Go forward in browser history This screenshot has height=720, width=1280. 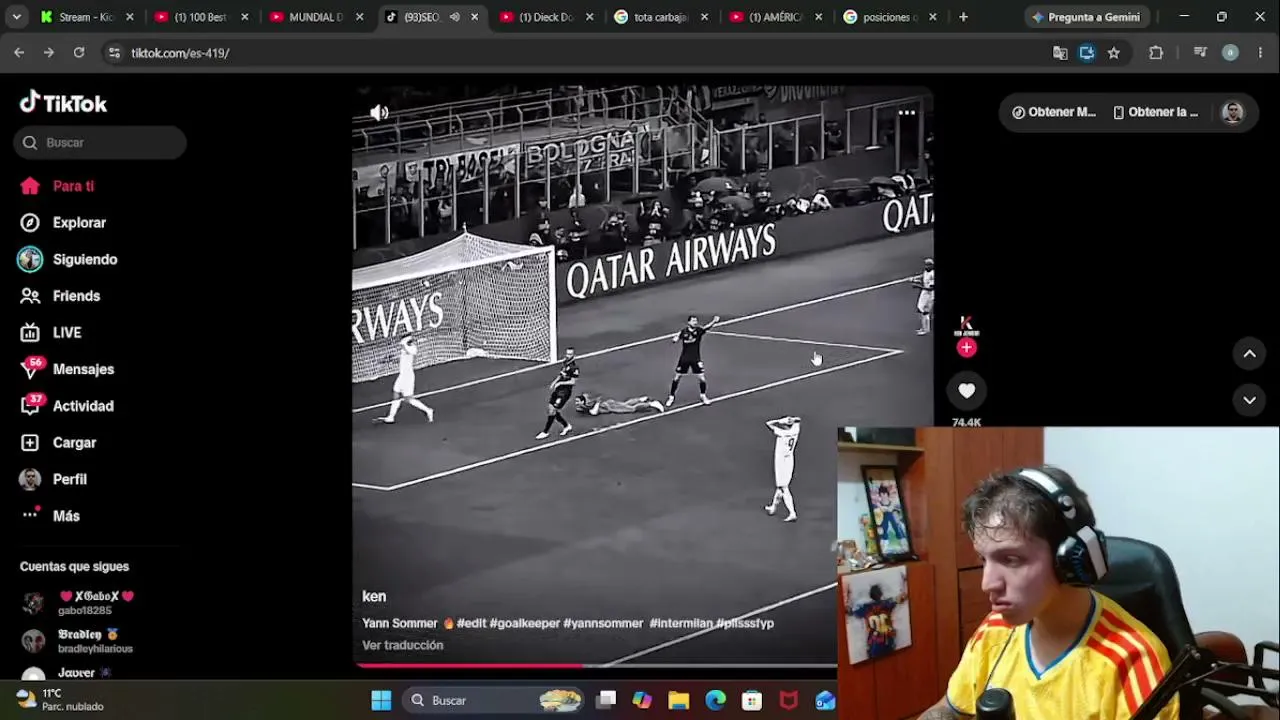[48, 53]
